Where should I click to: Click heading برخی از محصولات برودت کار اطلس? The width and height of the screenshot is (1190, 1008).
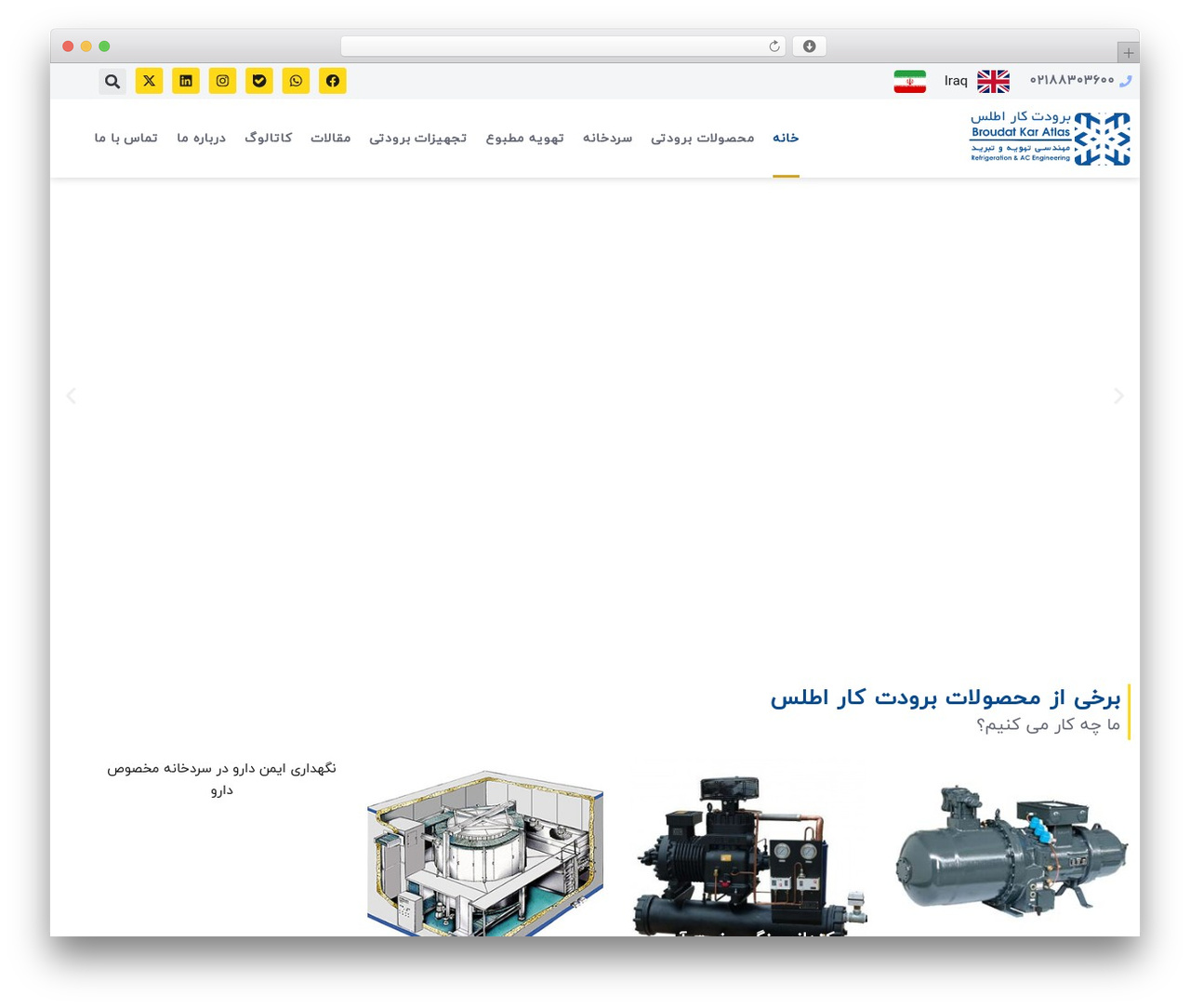945,697
